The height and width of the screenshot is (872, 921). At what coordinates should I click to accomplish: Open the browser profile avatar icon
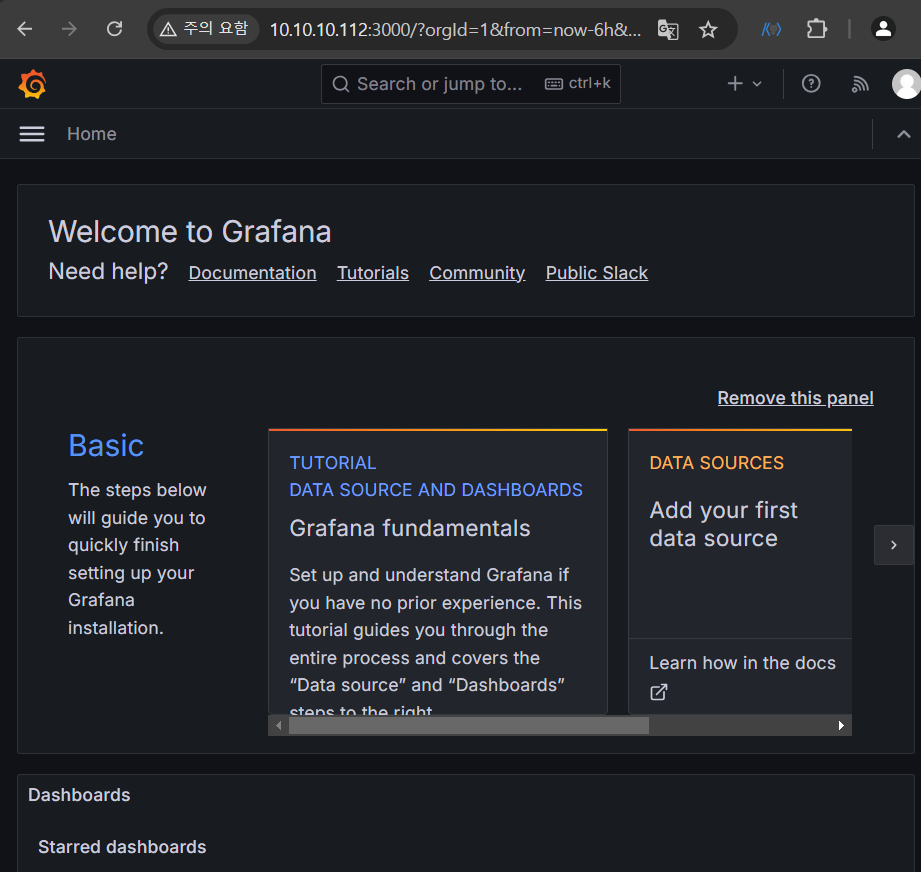[883, 29]
